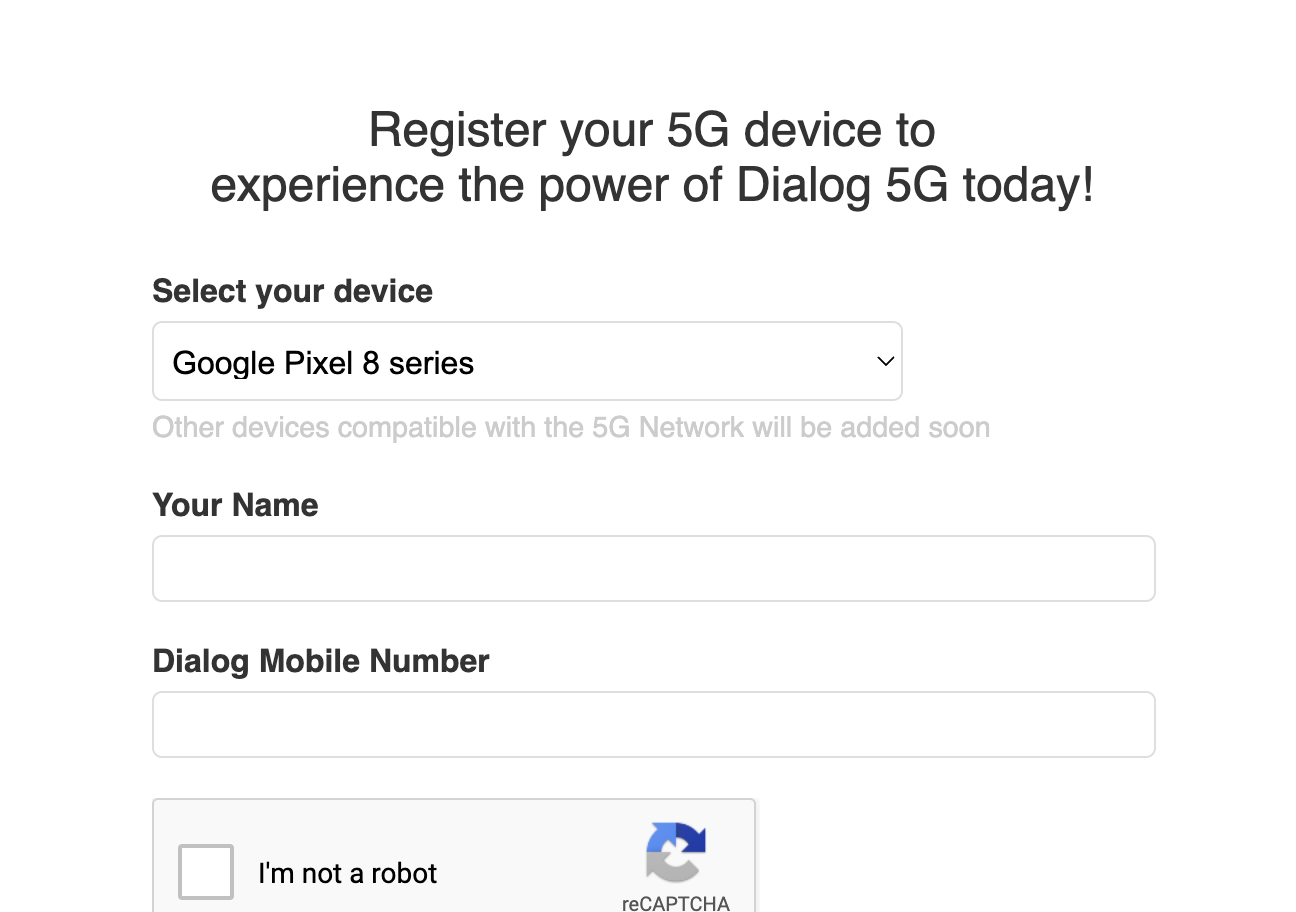Click the "experience the power of Dialog 5G" heading line

click(579, 186)
